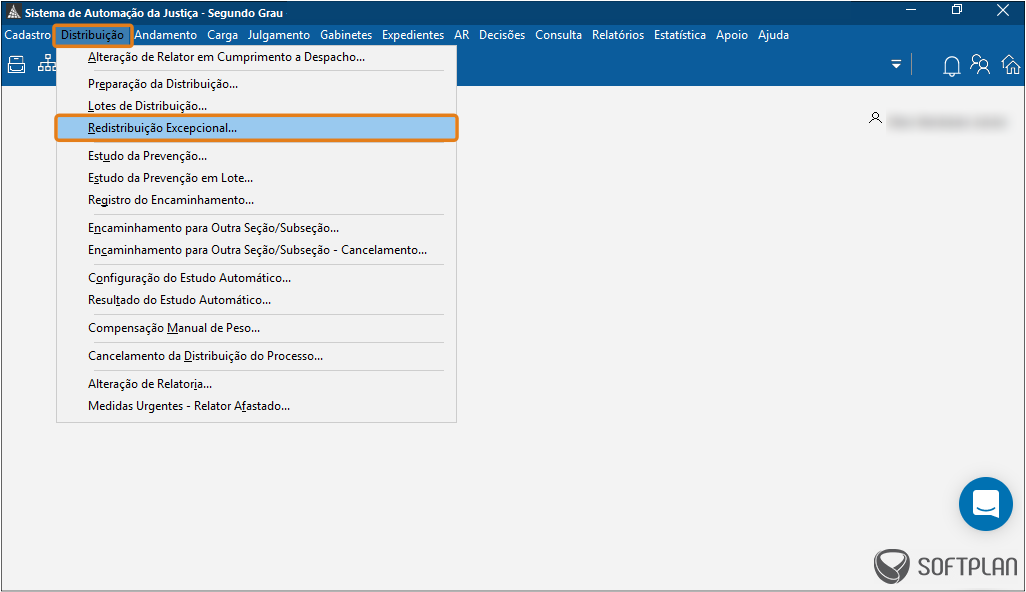Click the users icon in the toolbar
The width and height of the screenshot is (1026, 592).
tap(980, 64)
